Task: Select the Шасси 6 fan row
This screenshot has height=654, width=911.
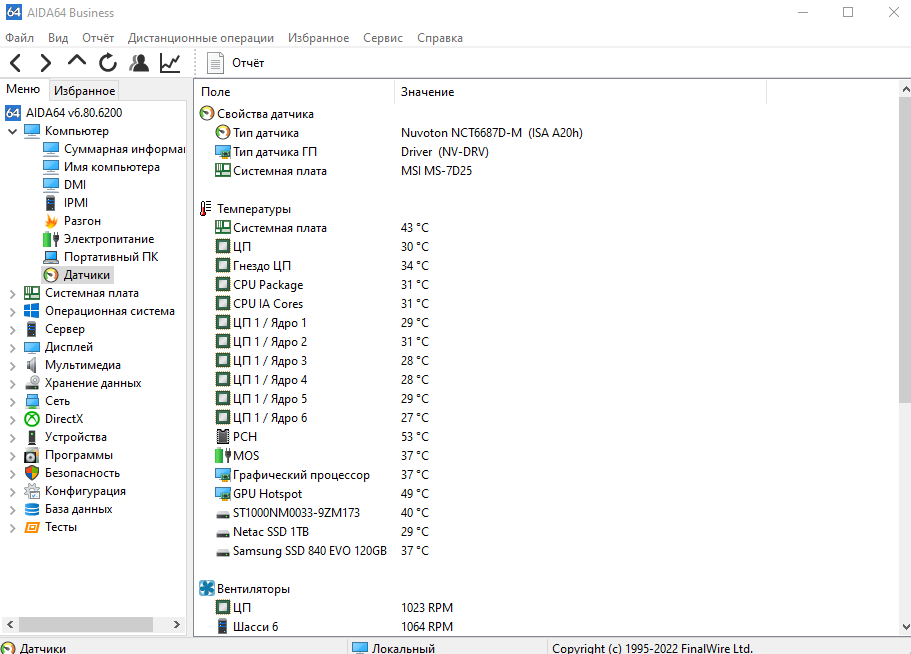Action: (x=333, y=627)
